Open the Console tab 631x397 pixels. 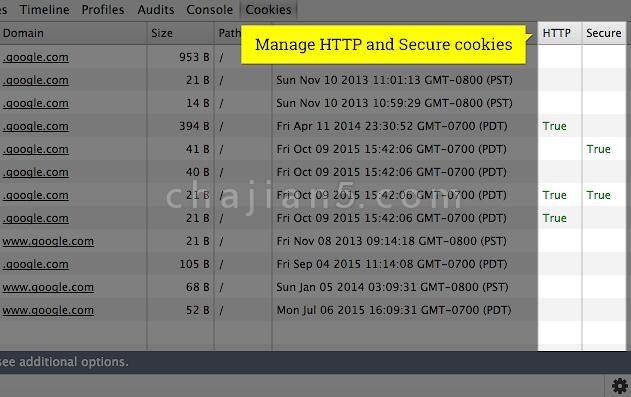coord(209,10)
